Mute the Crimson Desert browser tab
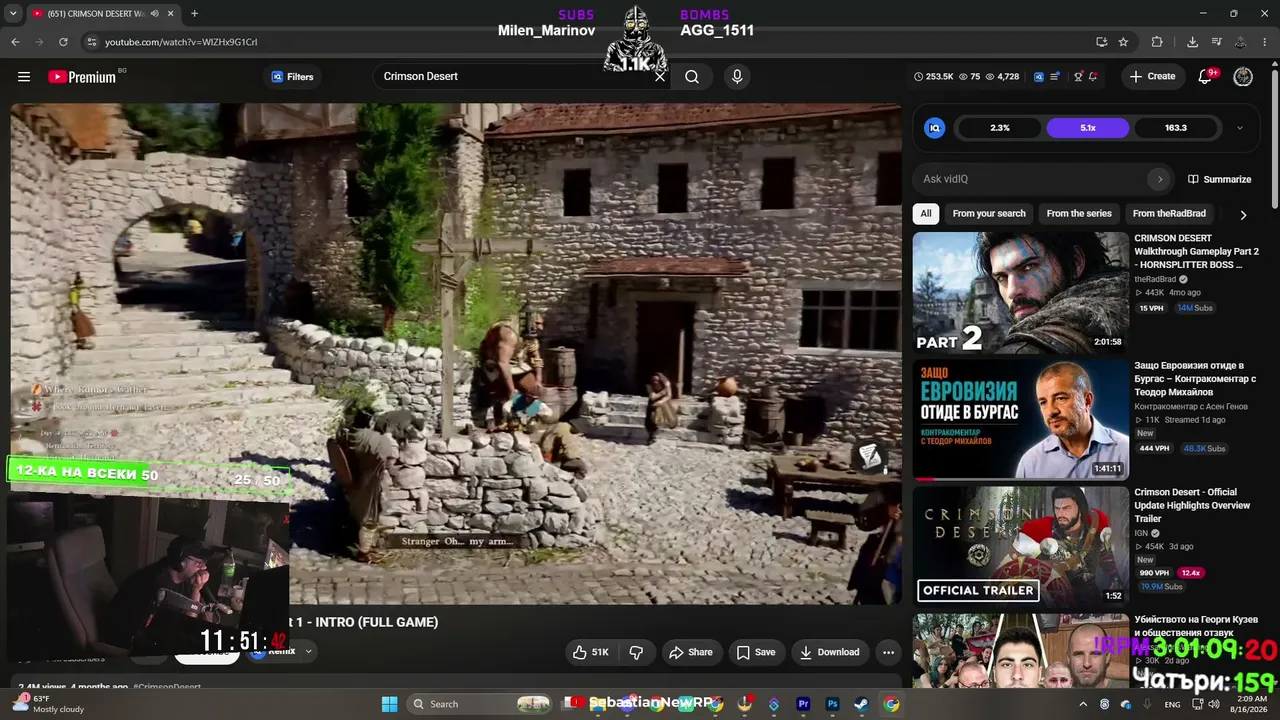This screenshot has width=1280, height=720. [154, 14]
